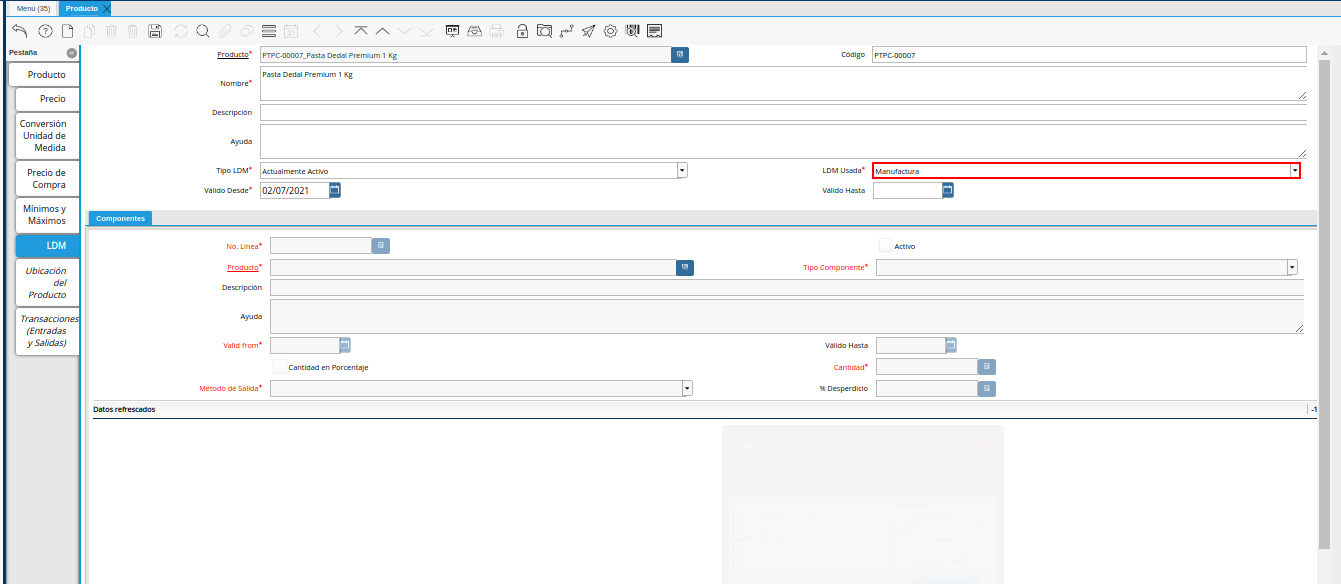Click the Componentes Producto input field
Image resolution: width=1341 pixels, height=584 pixels.
coord(473,267)
